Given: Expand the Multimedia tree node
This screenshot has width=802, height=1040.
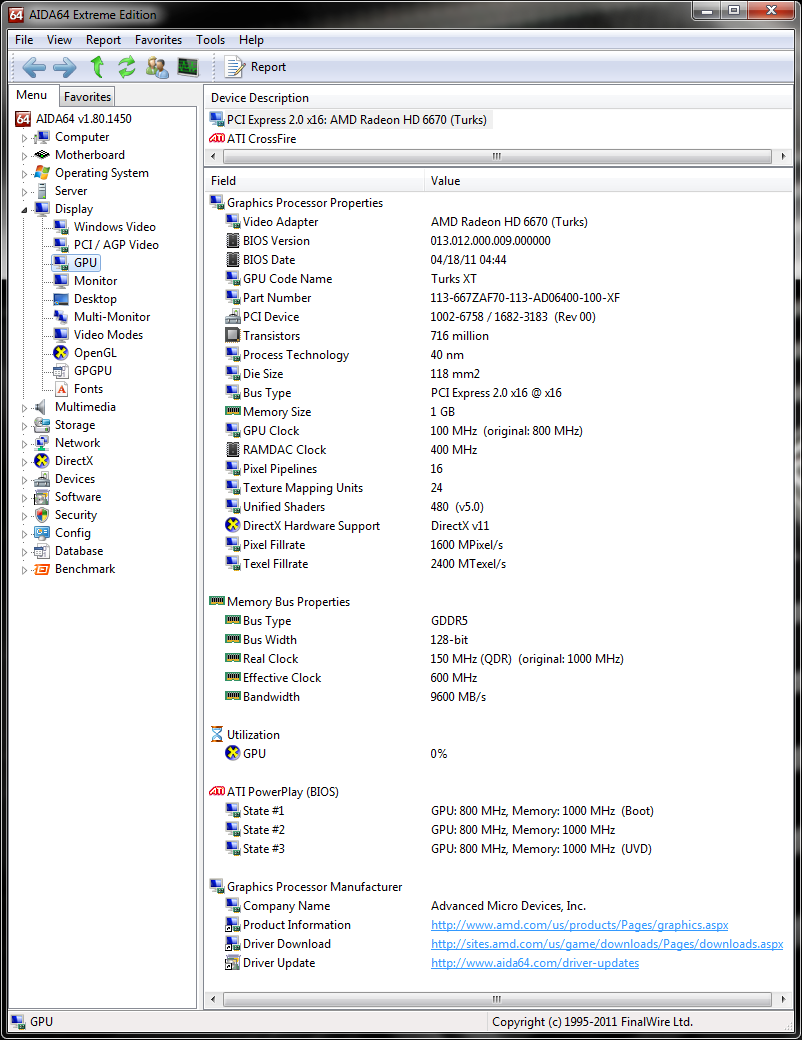Looking at the screenshot, I should [x=25, y=408].
